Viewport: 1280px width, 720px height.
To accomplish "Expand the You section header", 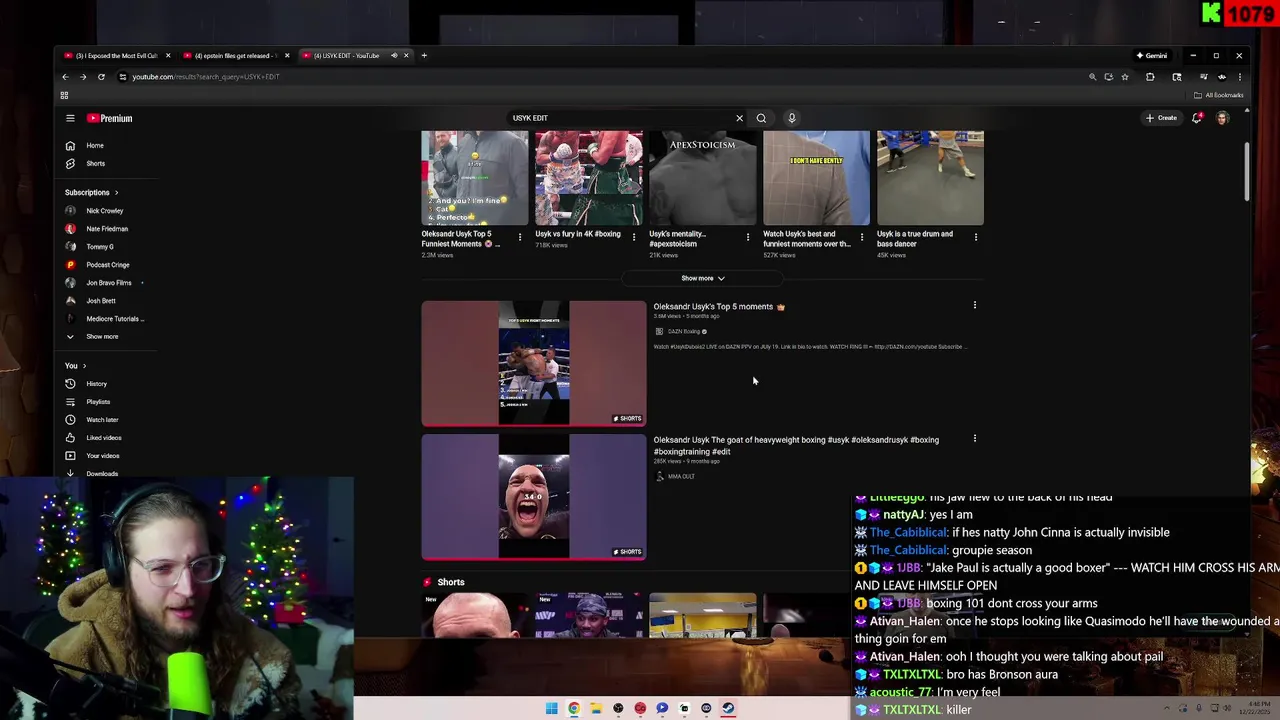I will coord(76,366).
